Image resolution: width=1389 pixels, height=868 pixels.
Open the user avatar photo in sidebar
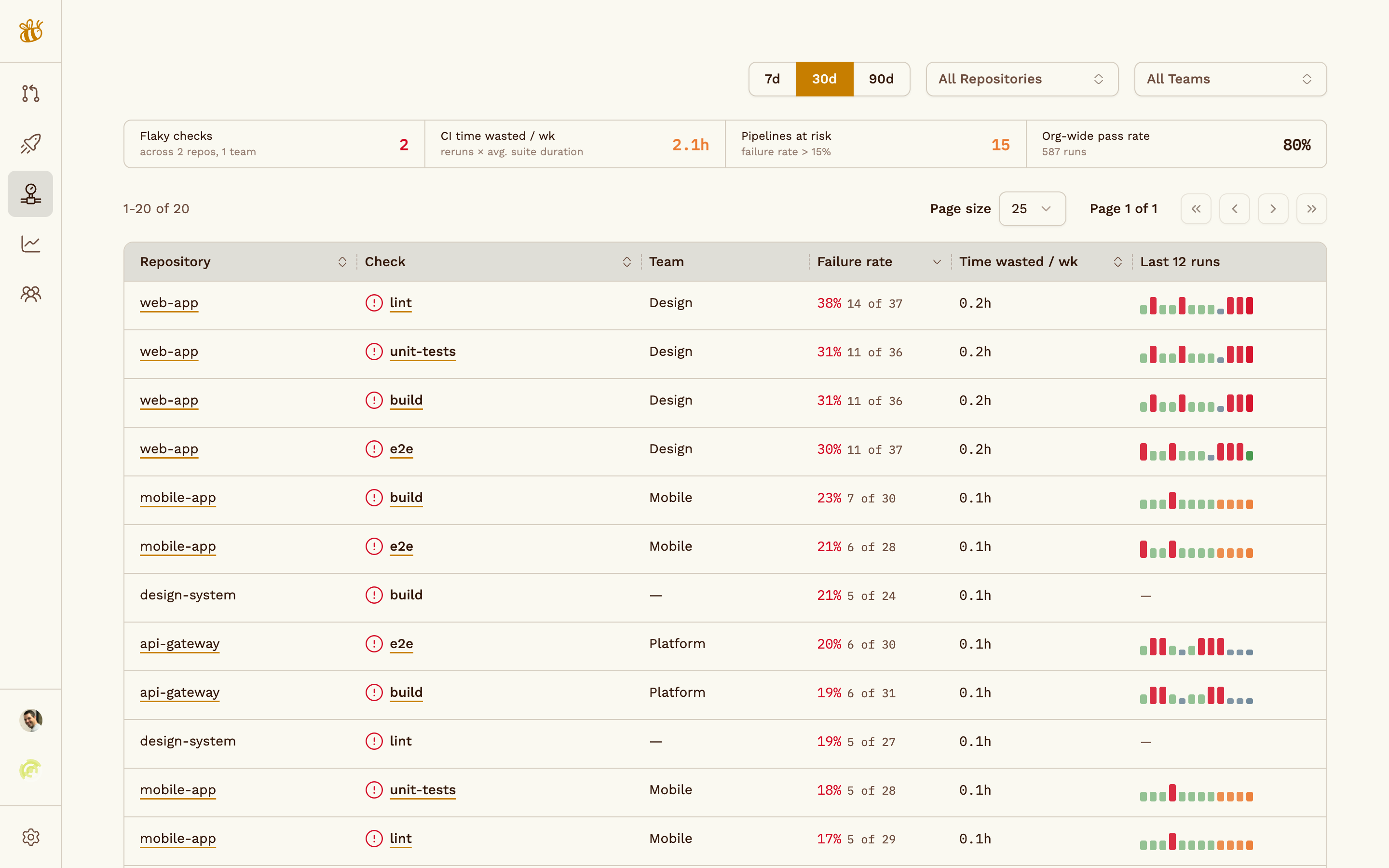click(x=30, y=720)
